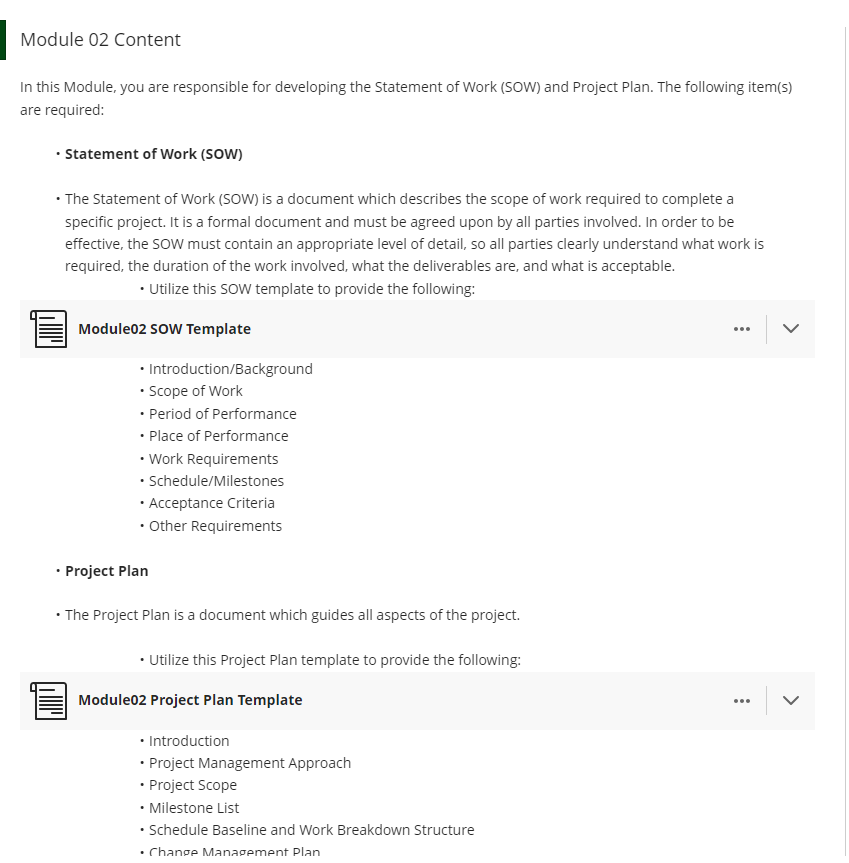Open the Project Plan Template ellipsis menu
The width and height of the screenshot is (849, 863).
[x=742, y=701]
